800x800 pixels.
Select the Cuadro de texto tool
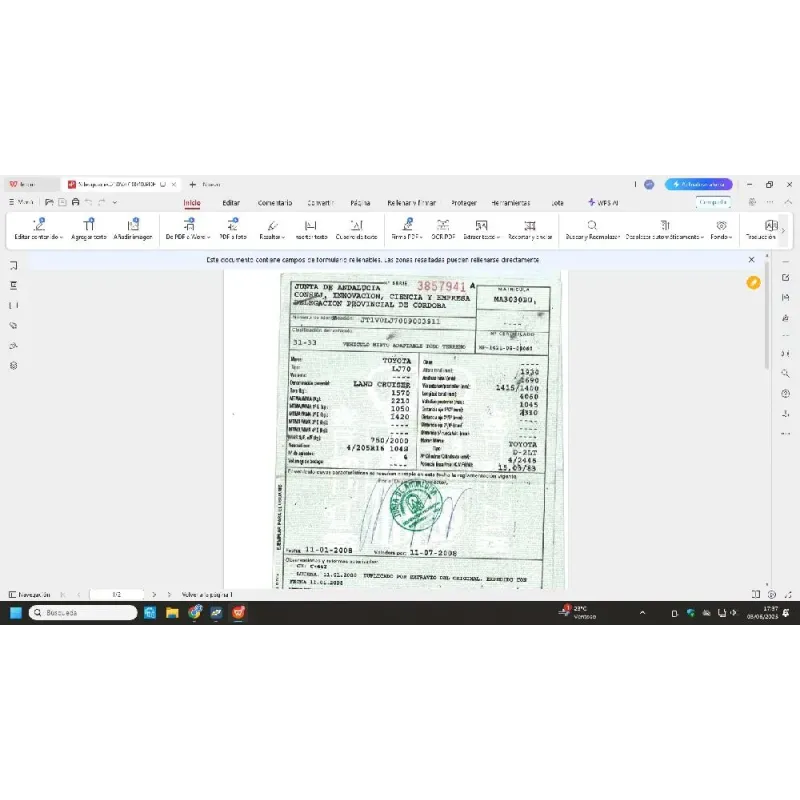pyautogui.click(x=356, y=230)
